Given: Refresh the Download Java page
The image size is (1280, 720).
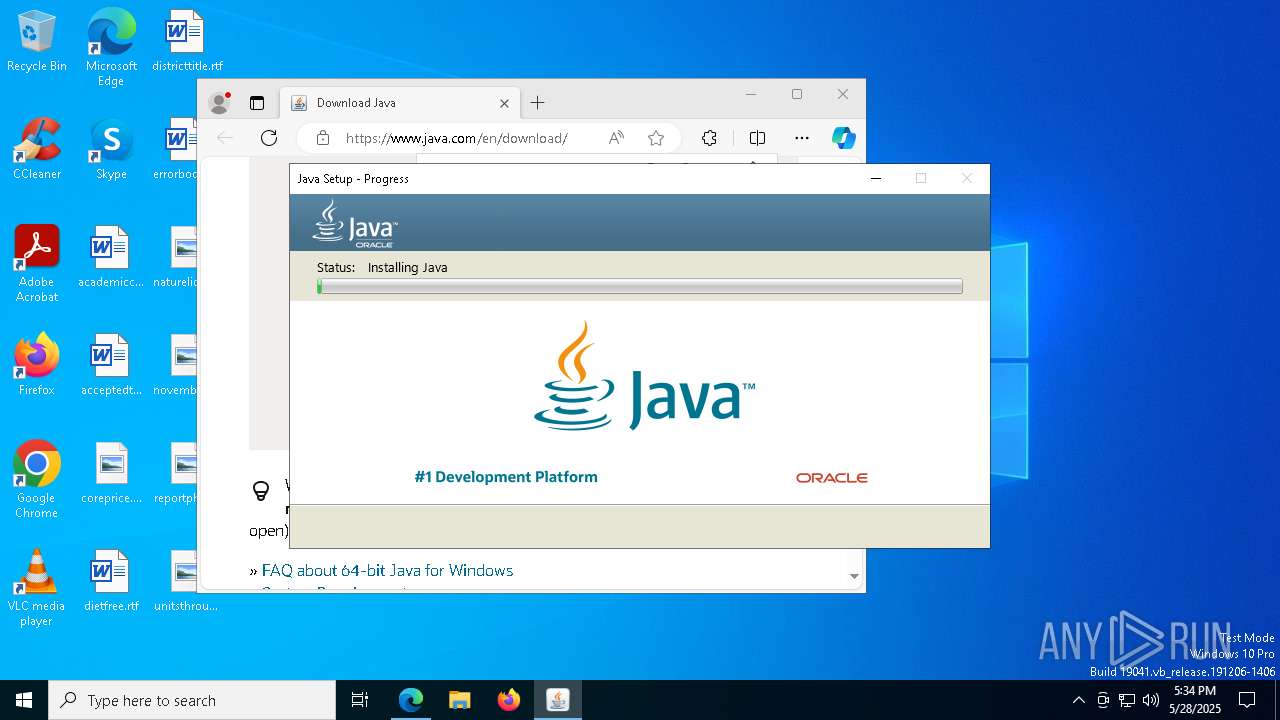Looking at the screenshot, I should click(269, 138).
